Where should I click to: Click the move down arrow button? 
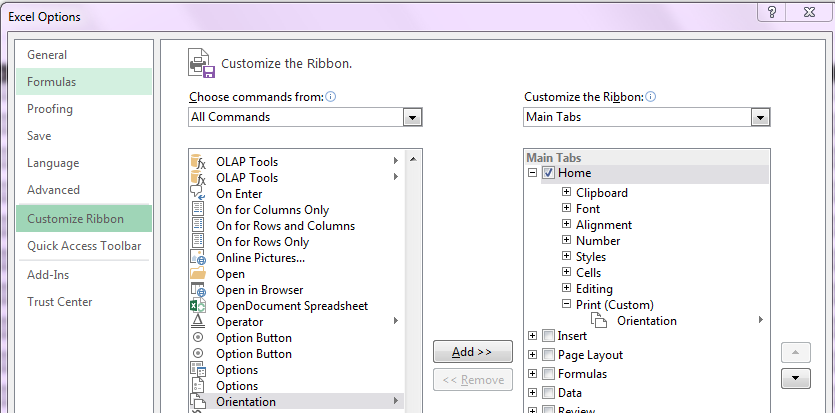(x=796, y=378)
